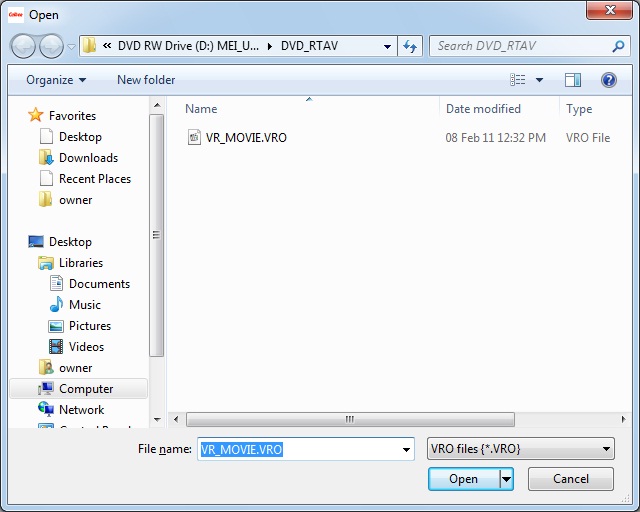
Task: Sort by Date modified column header
Action: point(483,109)
